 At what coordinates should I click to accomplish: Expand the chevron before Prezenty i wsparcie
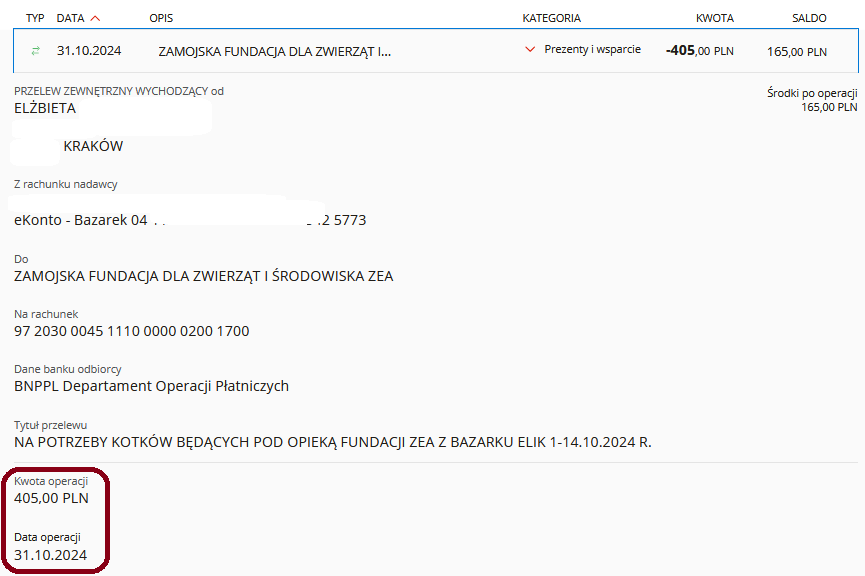(530, 50)
